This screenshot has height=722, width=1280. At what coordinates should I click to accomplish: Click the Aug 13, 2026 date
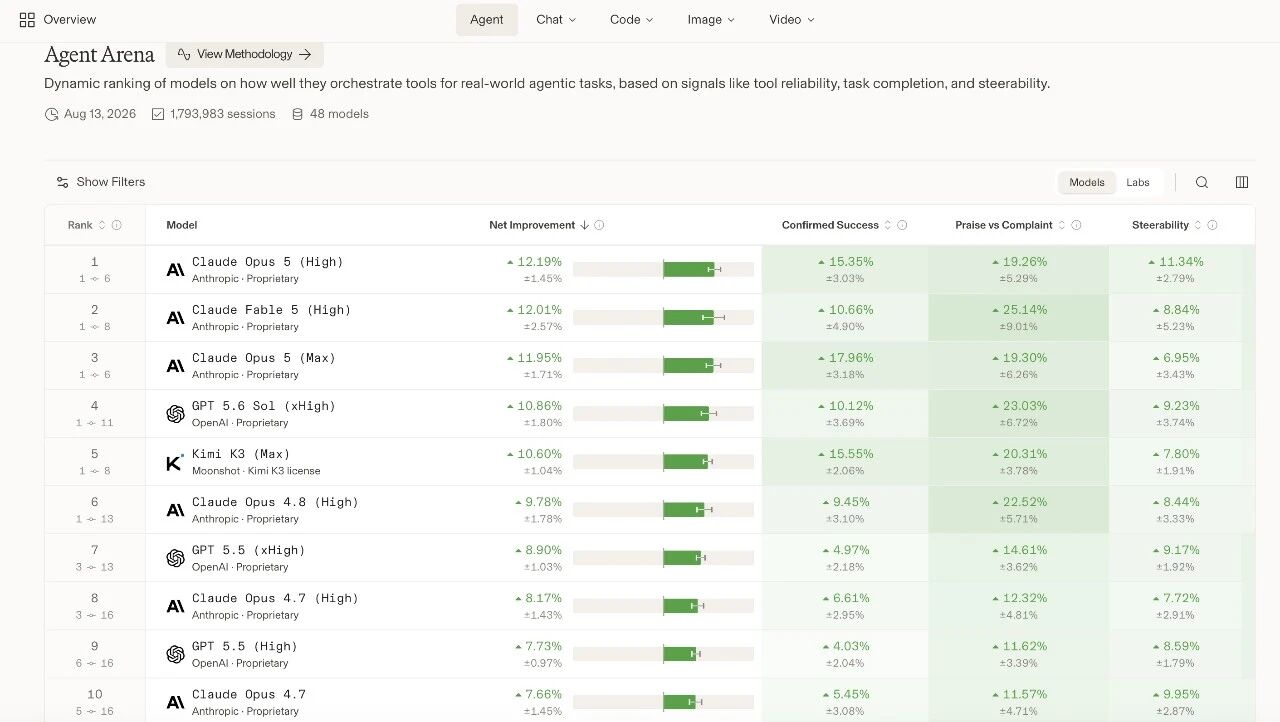click(100, 114)
